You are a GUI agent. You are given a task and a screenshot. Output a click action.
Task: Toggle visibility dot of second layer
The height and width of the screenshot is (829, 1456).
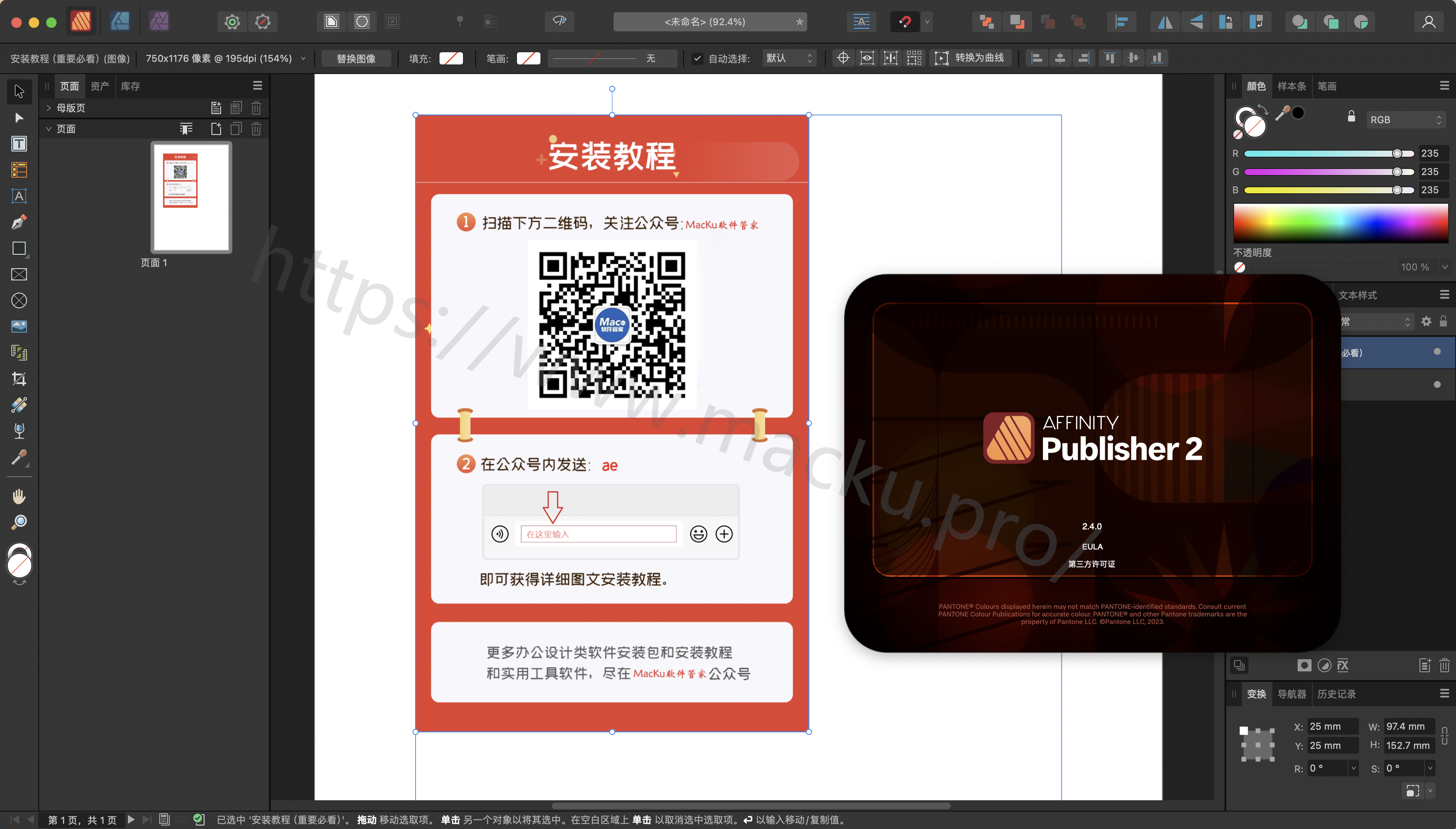point(1437,384)
